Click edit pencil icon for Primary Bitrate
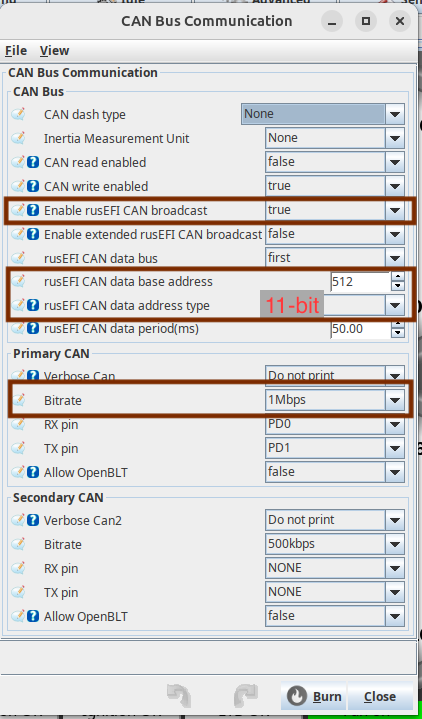Screen dimensions: 422x719 [x=18, y=400]
